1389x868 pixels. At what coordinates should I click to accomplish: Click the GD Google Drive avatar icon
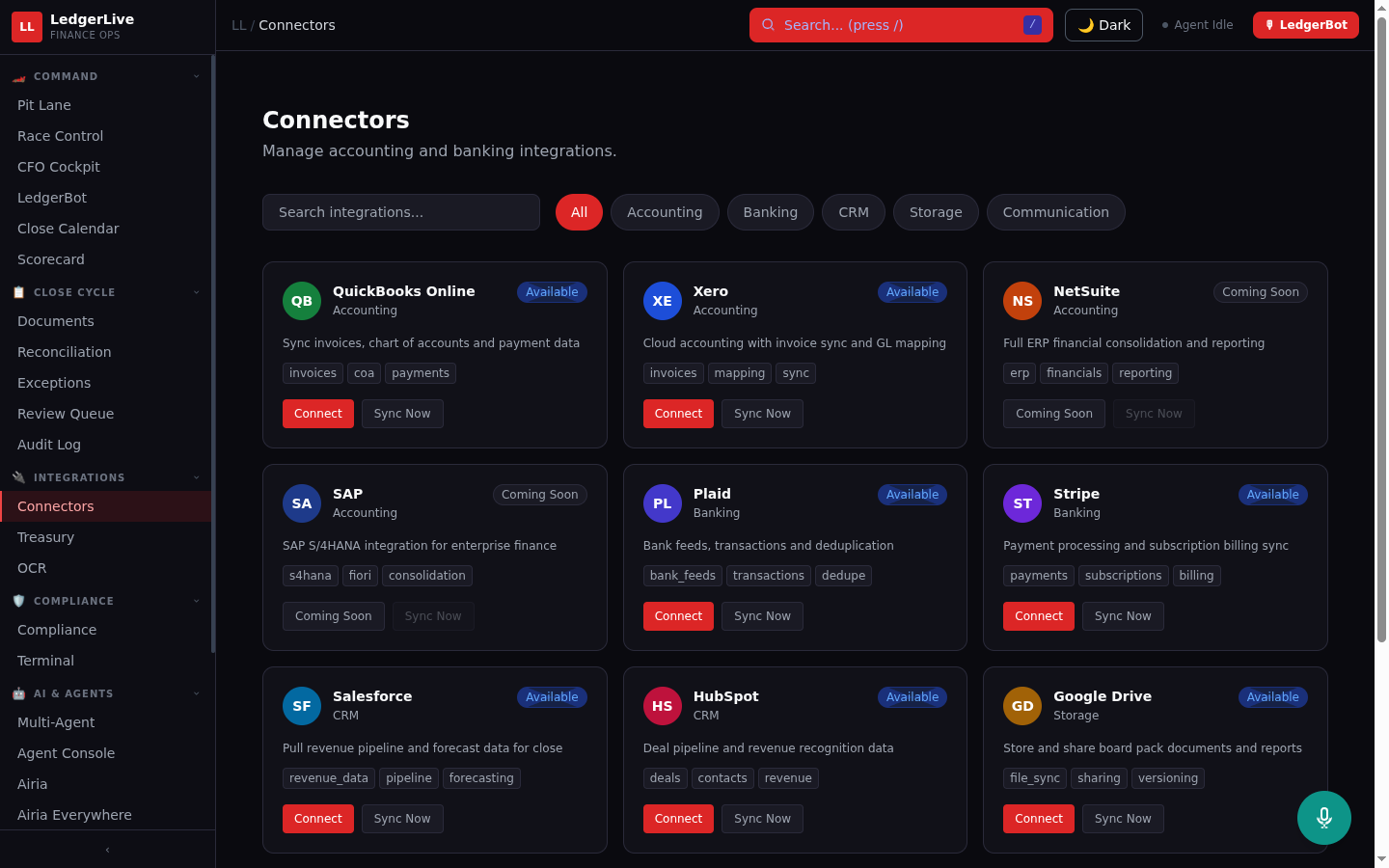(1022, 706)
